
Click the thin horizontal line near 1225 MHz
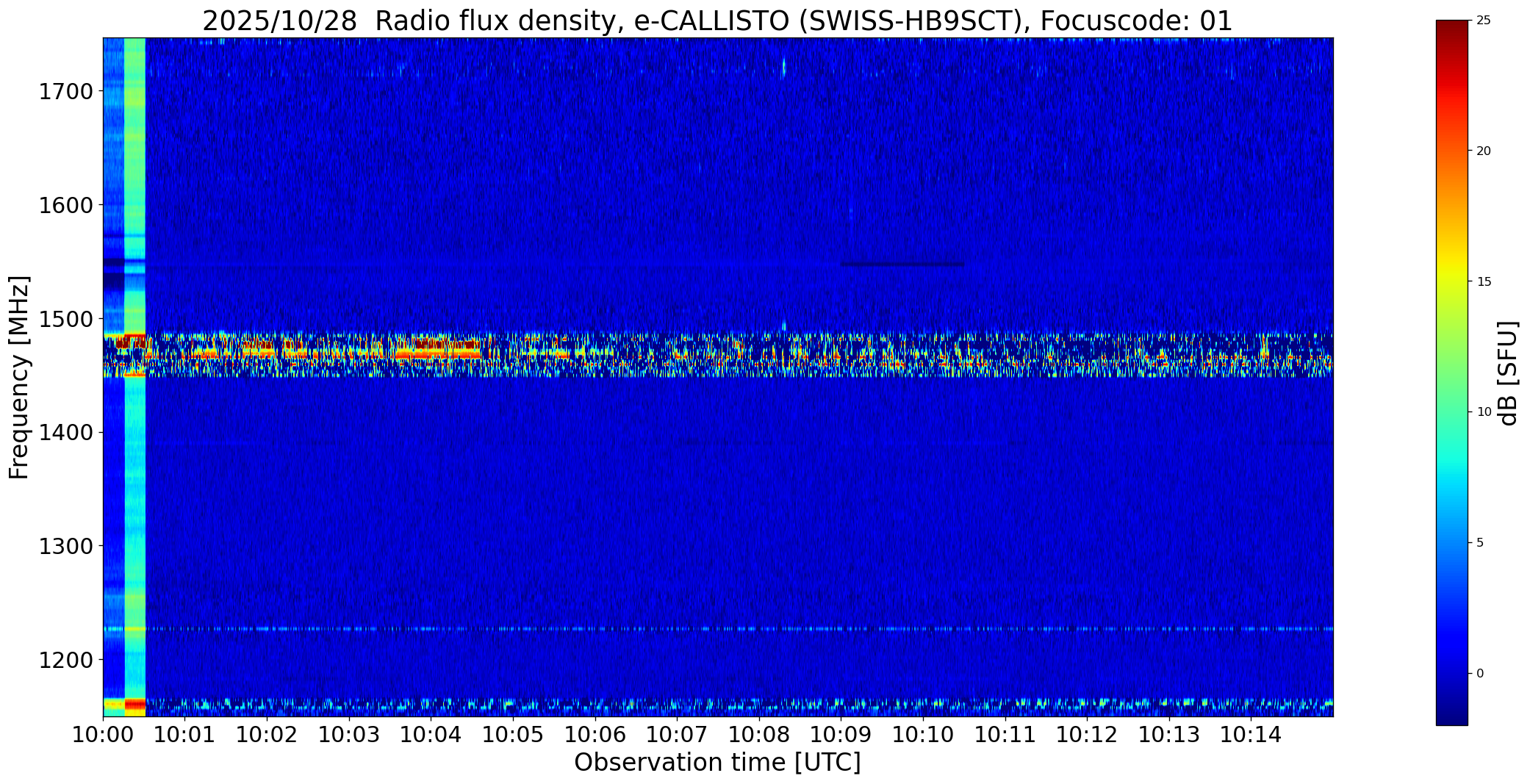point(718,629)
